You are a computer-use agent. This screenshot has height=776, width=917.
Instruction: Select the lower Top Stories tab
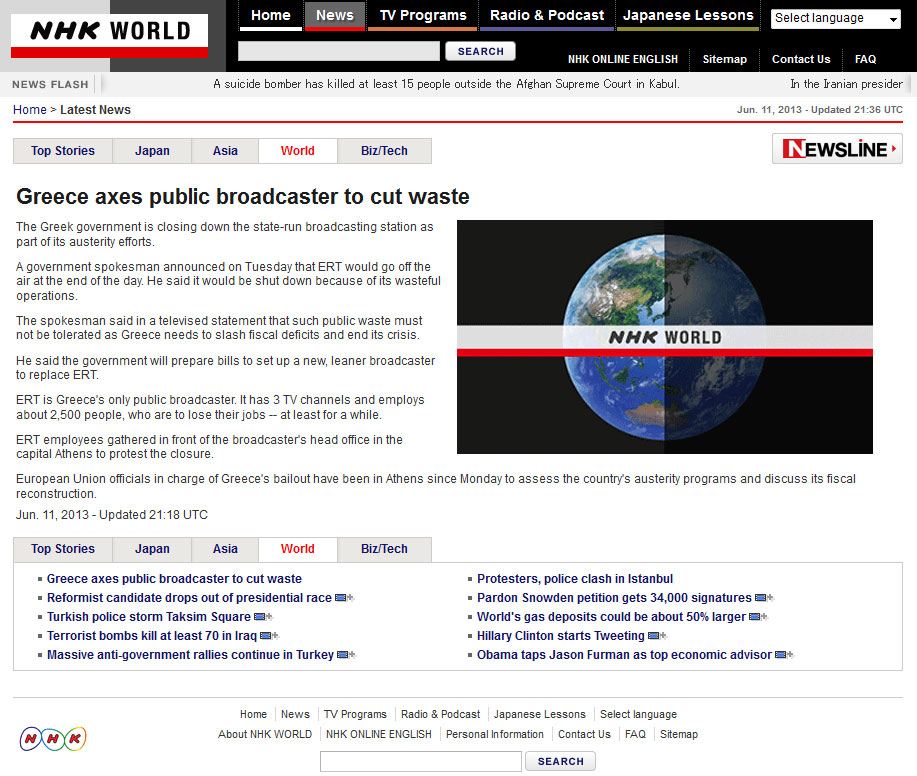click(x=62, y=549)
